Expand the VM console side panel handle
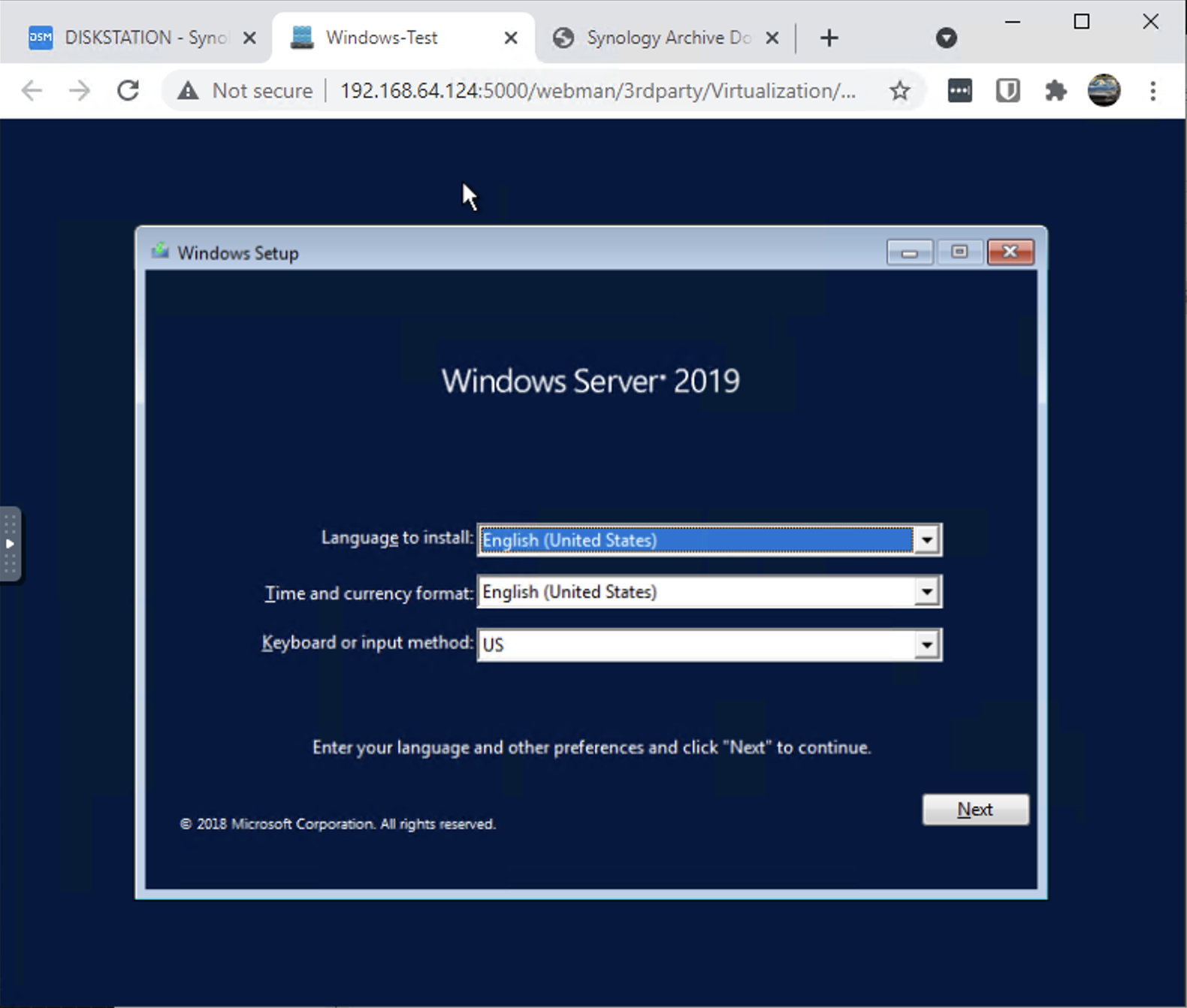The image size is (1187, 1008). pyautogui.click(x=11, y=545)
